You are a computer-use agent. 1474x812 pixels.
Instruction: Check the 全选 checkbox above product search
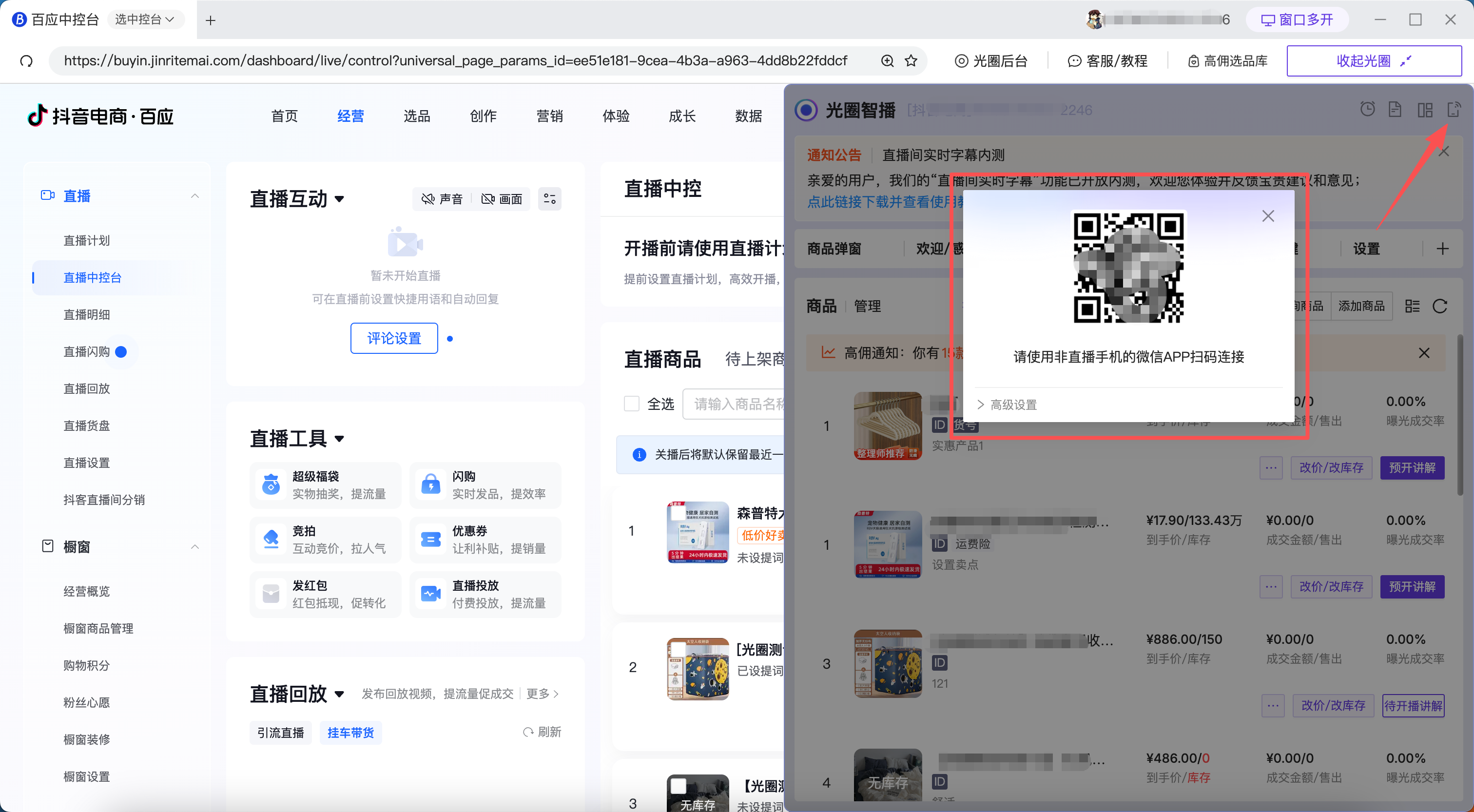coord(631,404)
